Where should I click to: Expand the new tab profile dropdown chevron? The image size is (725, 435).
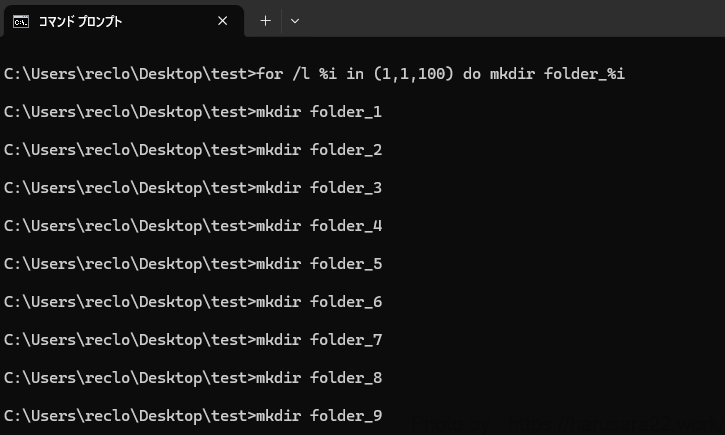click(x=295, y=20)
